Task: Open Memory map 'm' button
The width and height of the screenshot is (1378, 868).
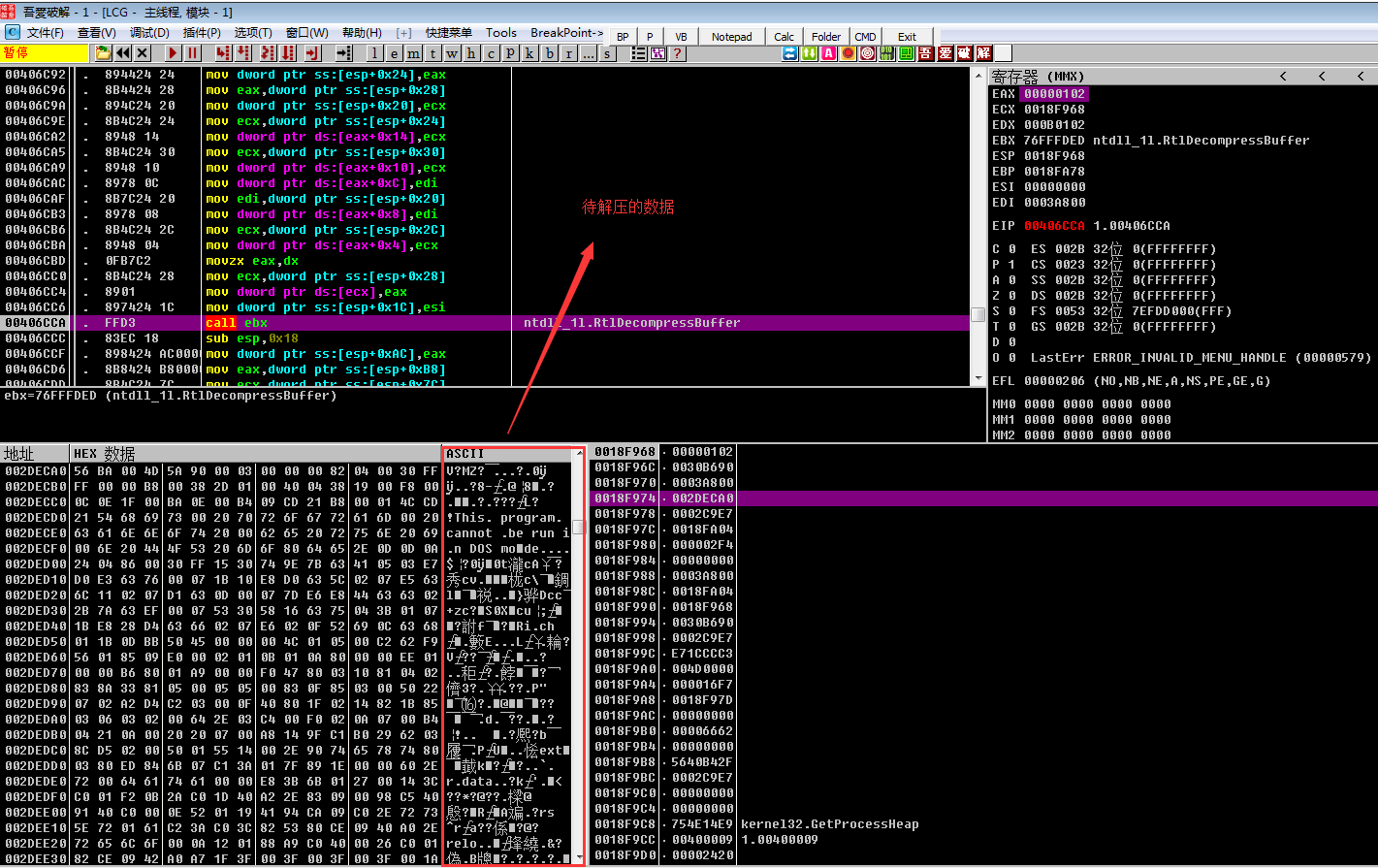Action: click(413, 53)
